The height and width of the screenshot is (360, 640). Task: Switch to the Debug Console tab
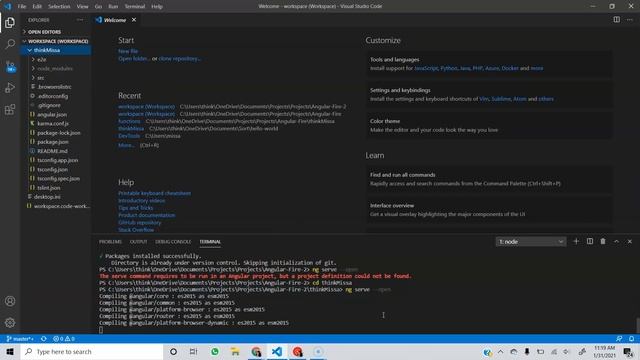click(x=173, y=242)
